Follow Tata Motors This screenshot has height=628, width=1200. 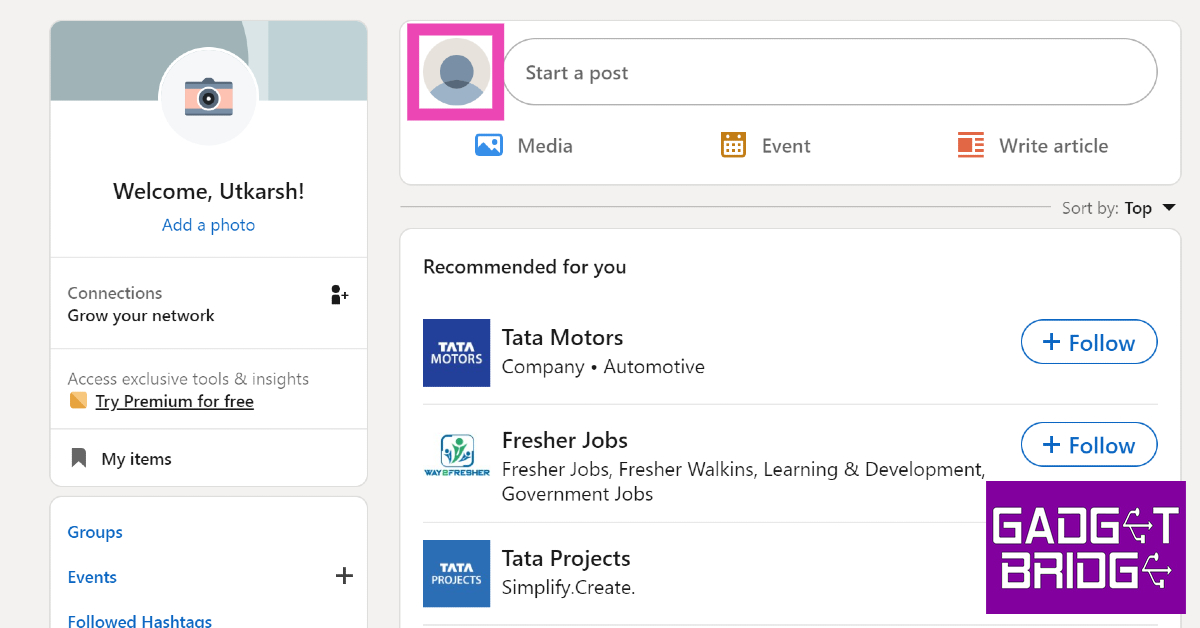1088,343
